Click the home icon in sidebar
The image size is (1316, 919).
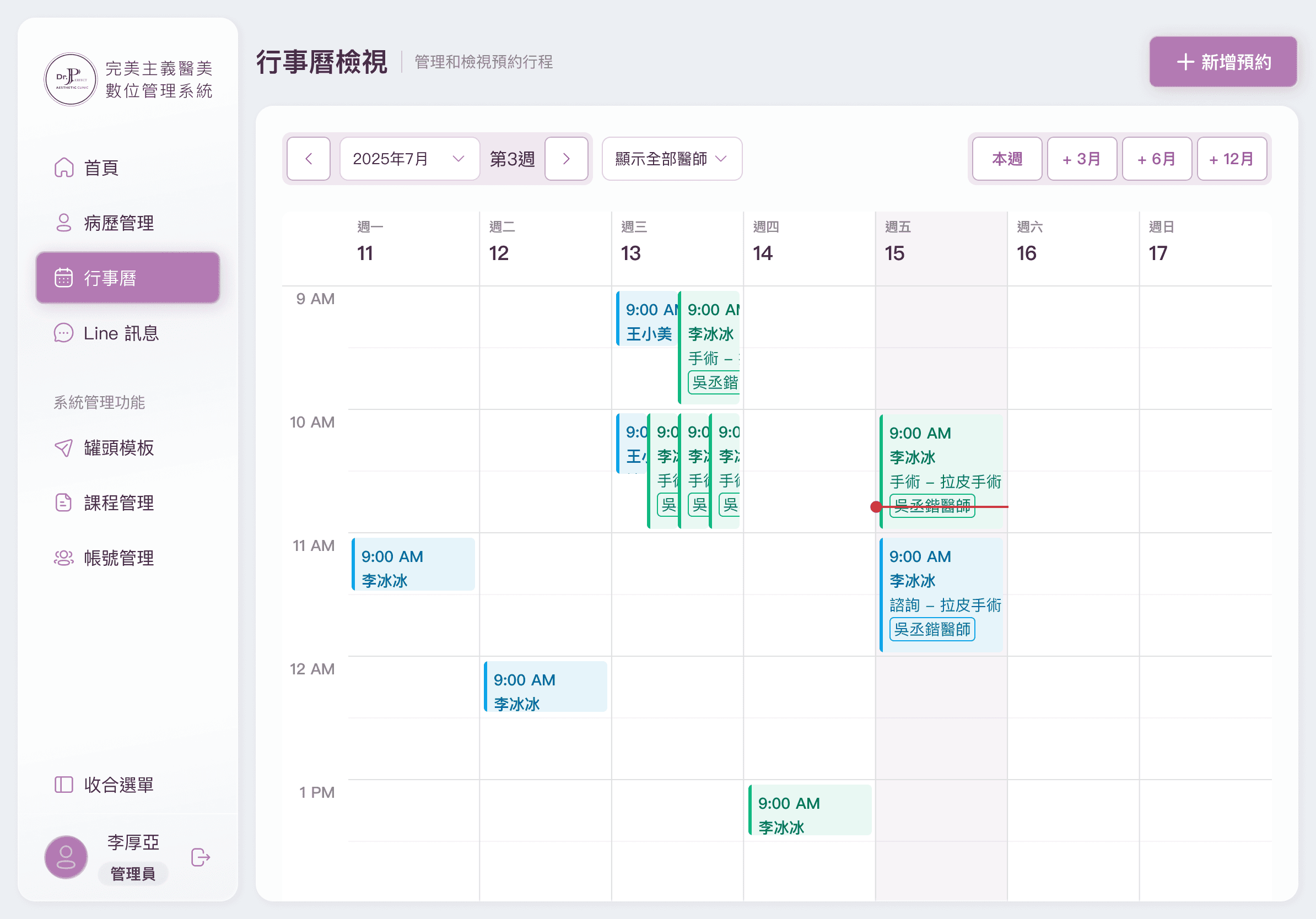(63, 168)
